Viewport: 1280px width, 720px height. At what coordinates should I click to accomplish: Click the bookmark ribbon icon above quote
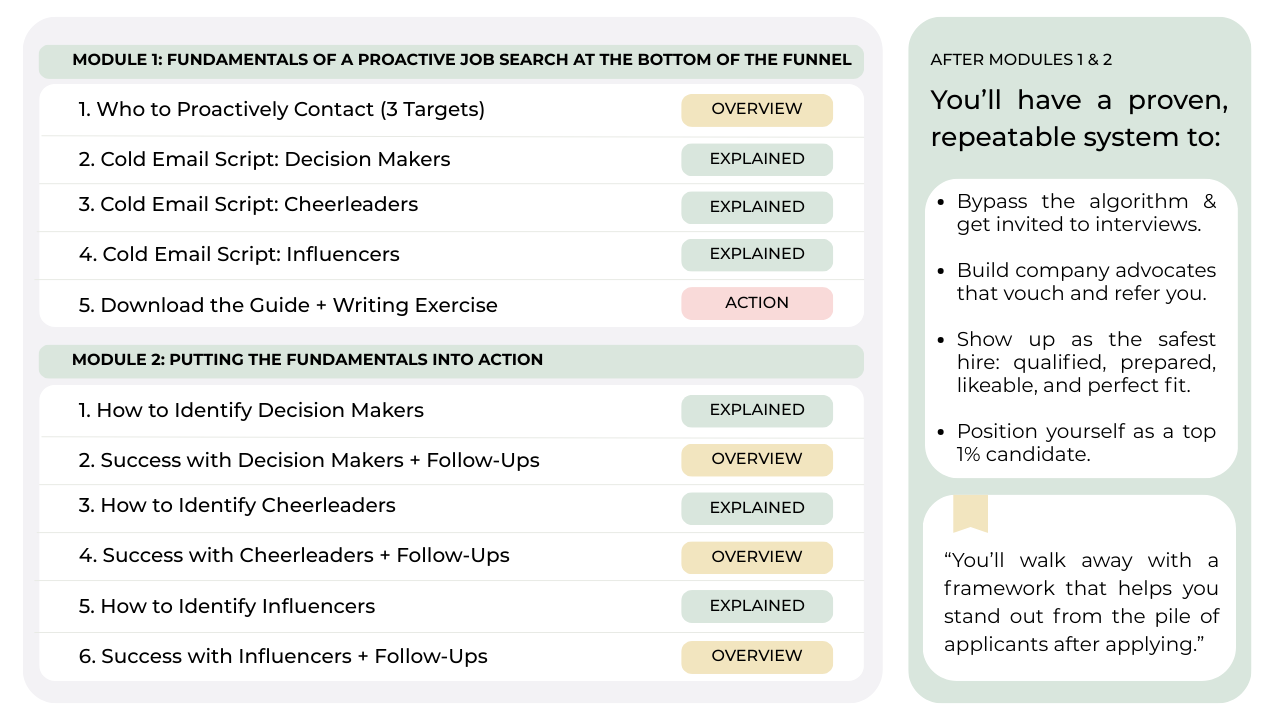pyautogui.click(x=970, y=513)
